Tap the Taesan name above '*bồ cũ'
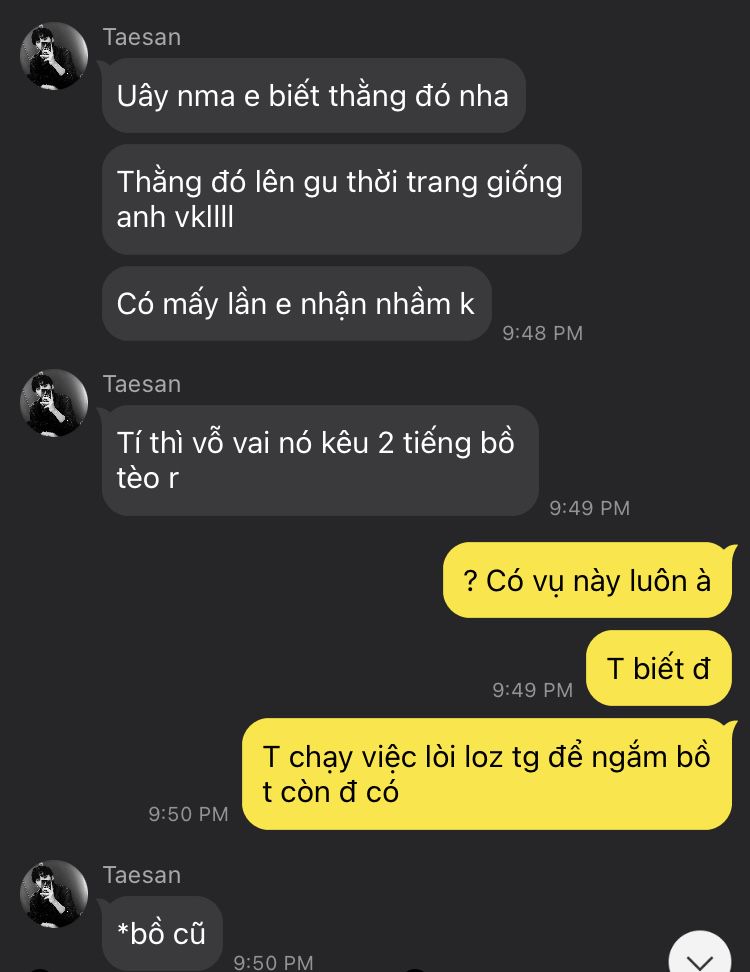Viewport: 750px width, 972px height. tap(142, 875)
